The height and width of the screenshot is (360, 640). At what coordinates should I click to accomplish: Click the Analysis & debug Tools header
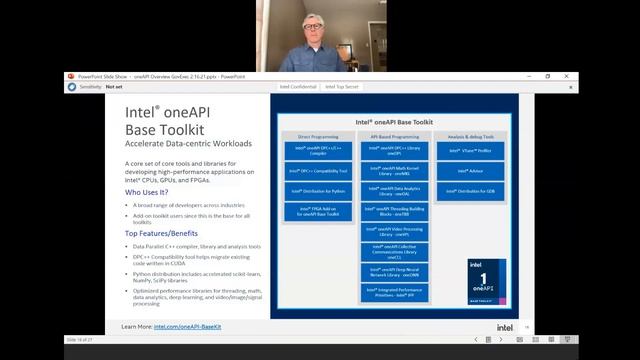click(x=470, y=137)
